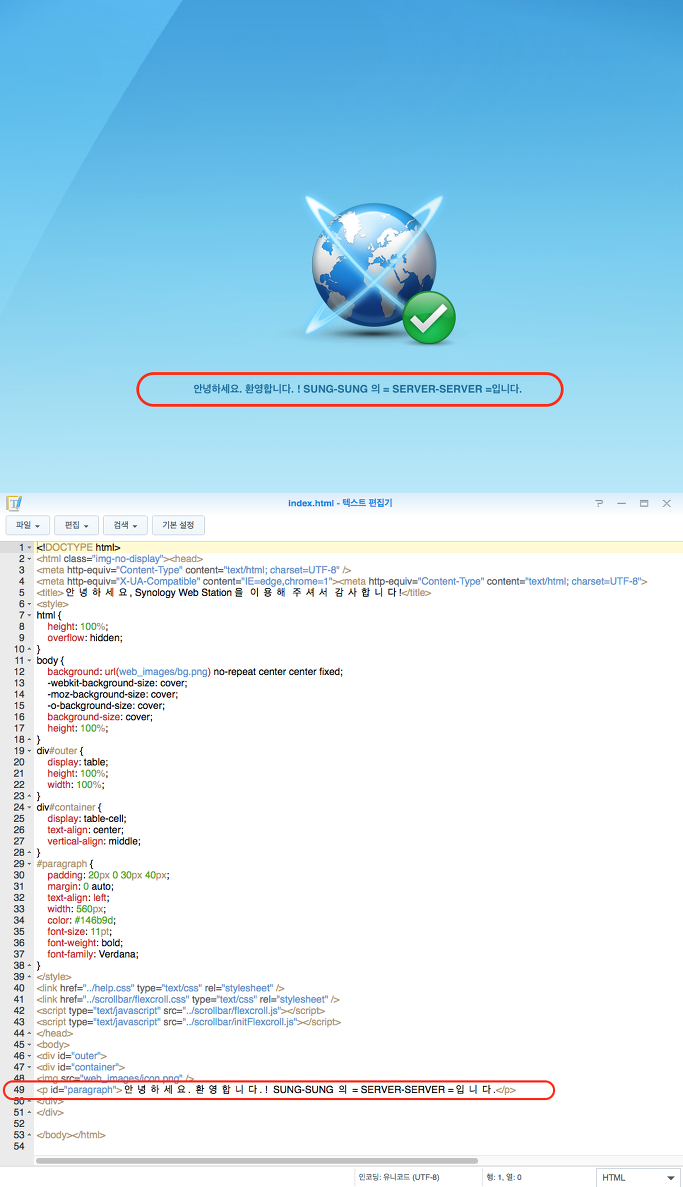Click the index.html - 텍스트 편집기 title
Image resolution: width=683 pixels, height=1187 pixels.
(340, 503)
